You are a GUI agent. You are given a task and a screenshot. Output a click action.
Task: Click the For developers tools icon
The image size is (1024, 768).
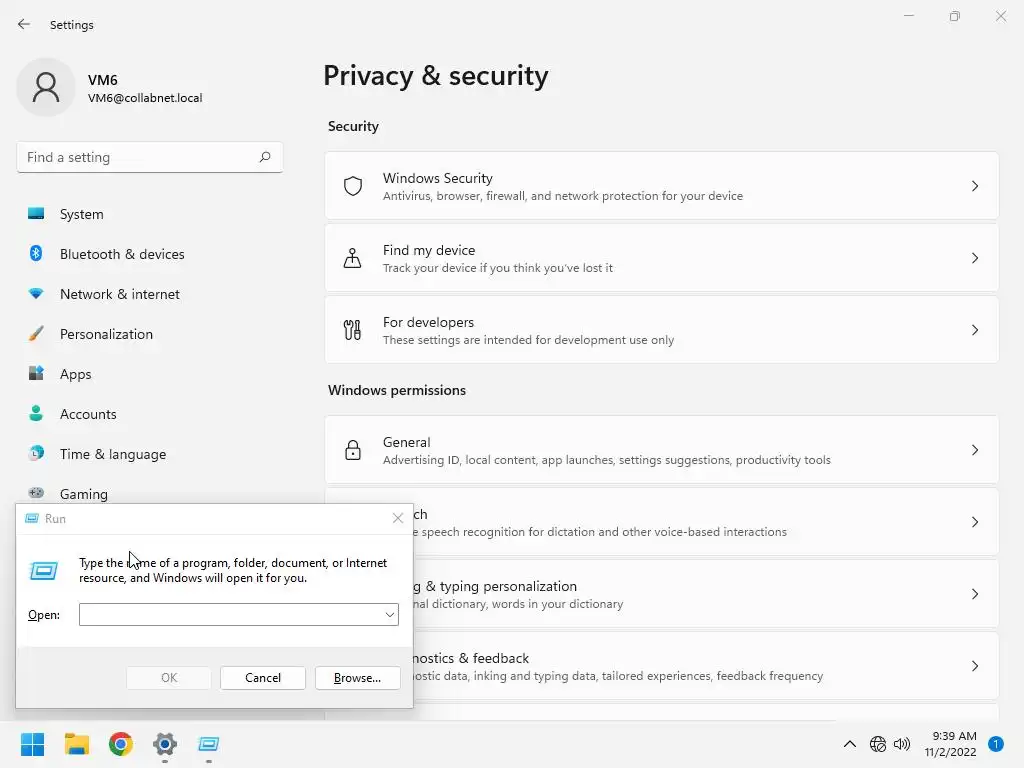[x=352, y=330]
